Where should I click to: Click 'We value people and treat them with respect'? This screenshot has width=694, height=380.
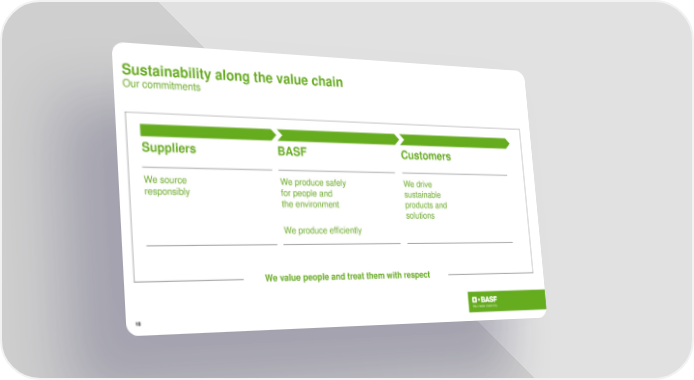(x=347, y=276)
